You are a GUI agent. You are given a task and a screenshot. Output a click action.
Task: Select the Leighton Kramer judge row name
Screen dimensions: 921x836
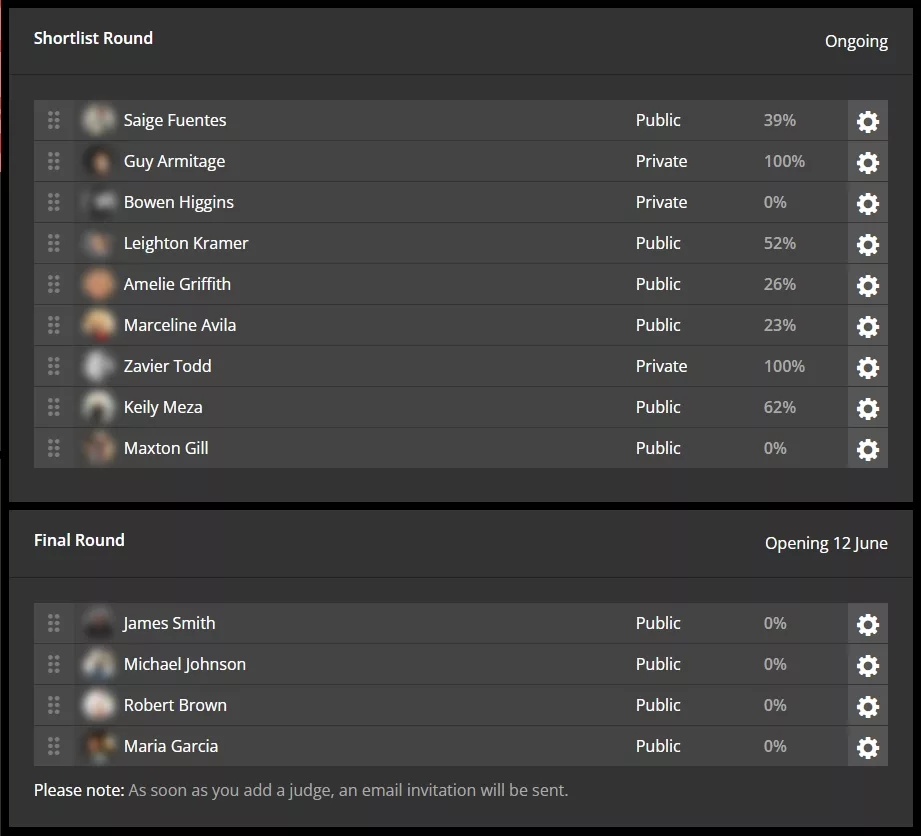[x=186, y=243]
